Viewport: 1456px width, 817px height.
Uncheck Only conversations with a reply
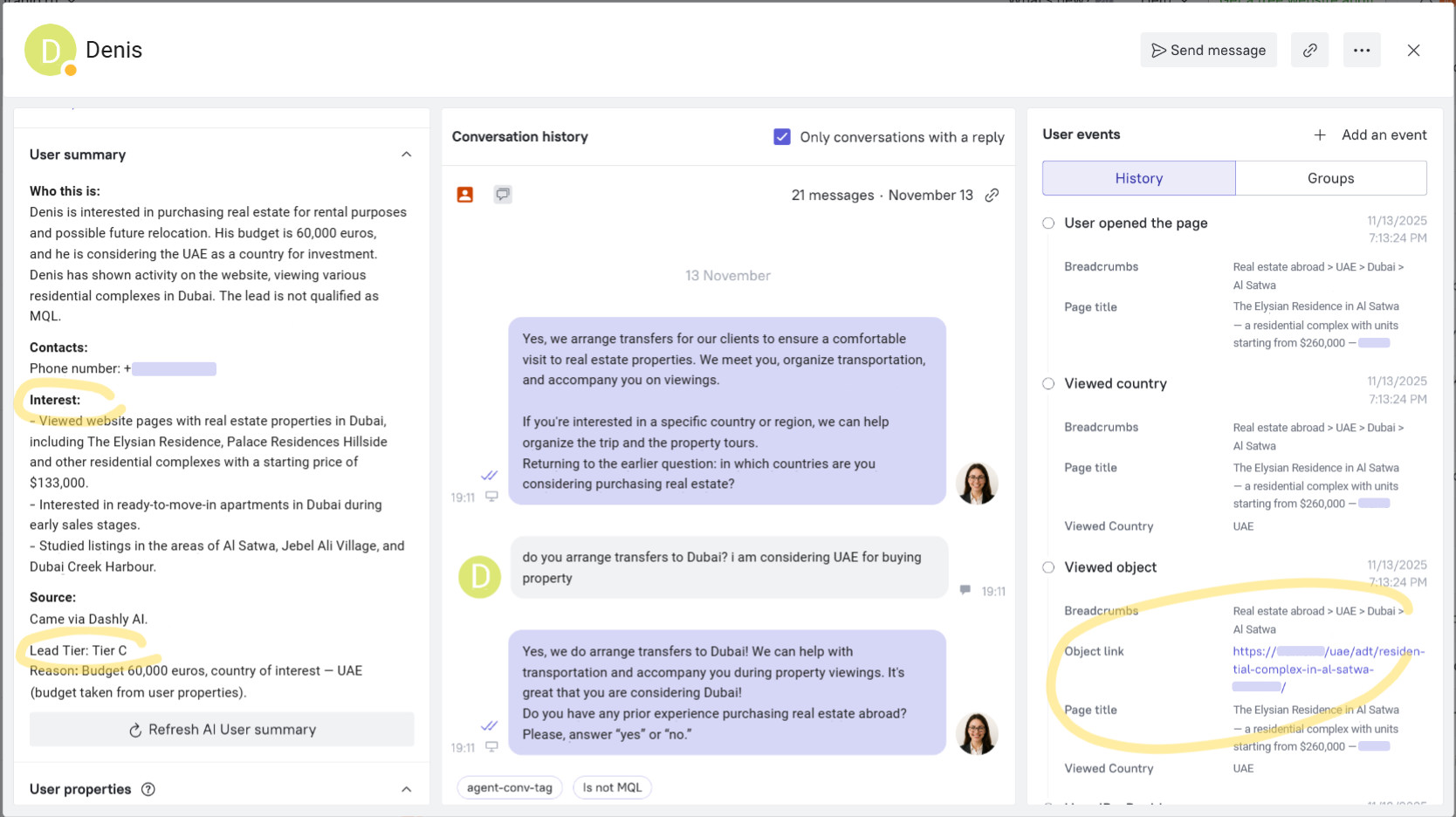[x=781, y=136]
